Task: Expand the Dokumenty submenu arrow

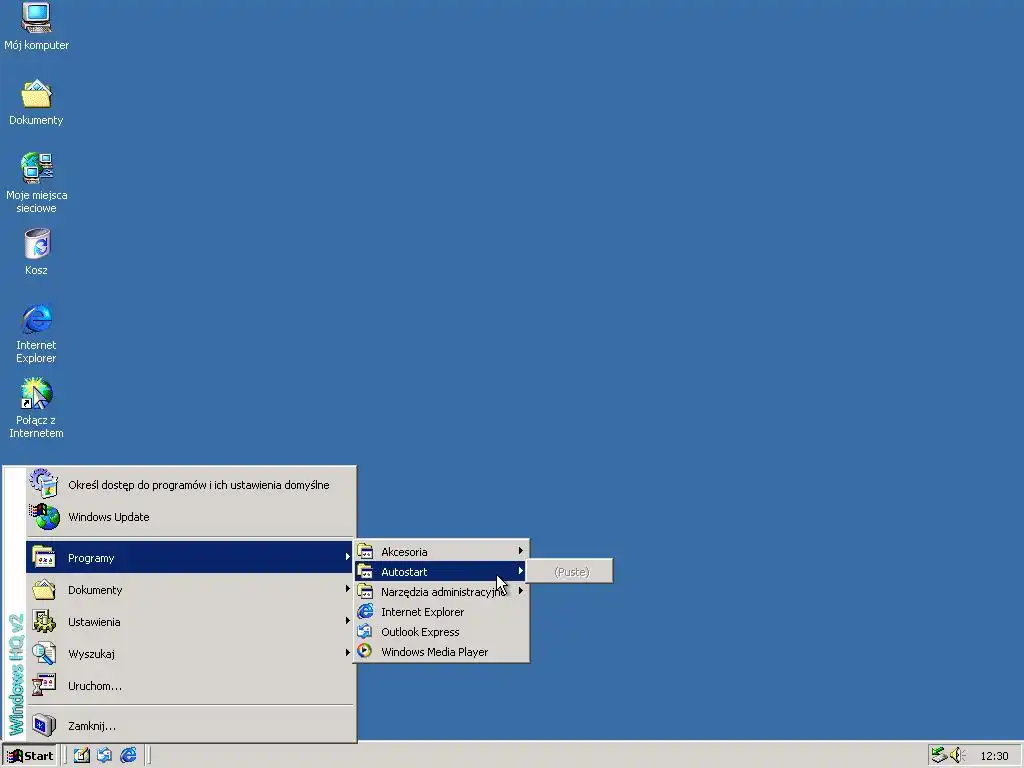Action: (347, 589)
